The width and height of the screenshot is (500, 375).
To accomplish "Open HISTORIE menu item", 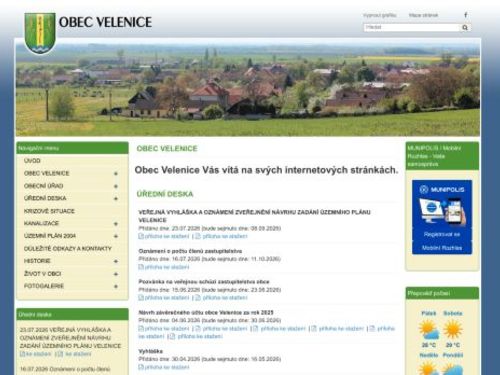I will coord(37,261).
